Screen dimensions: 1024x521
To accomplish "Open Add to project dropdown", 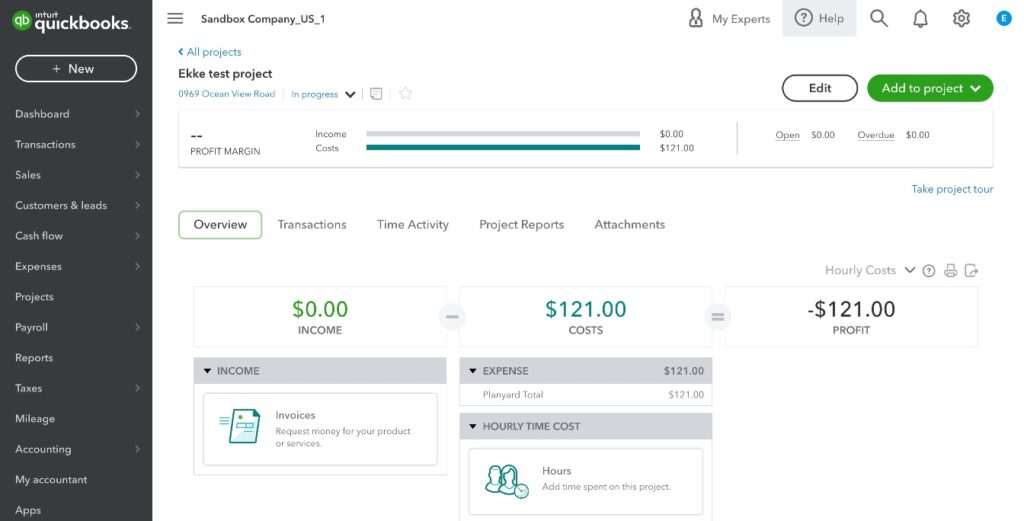I will tap(930, 88).
